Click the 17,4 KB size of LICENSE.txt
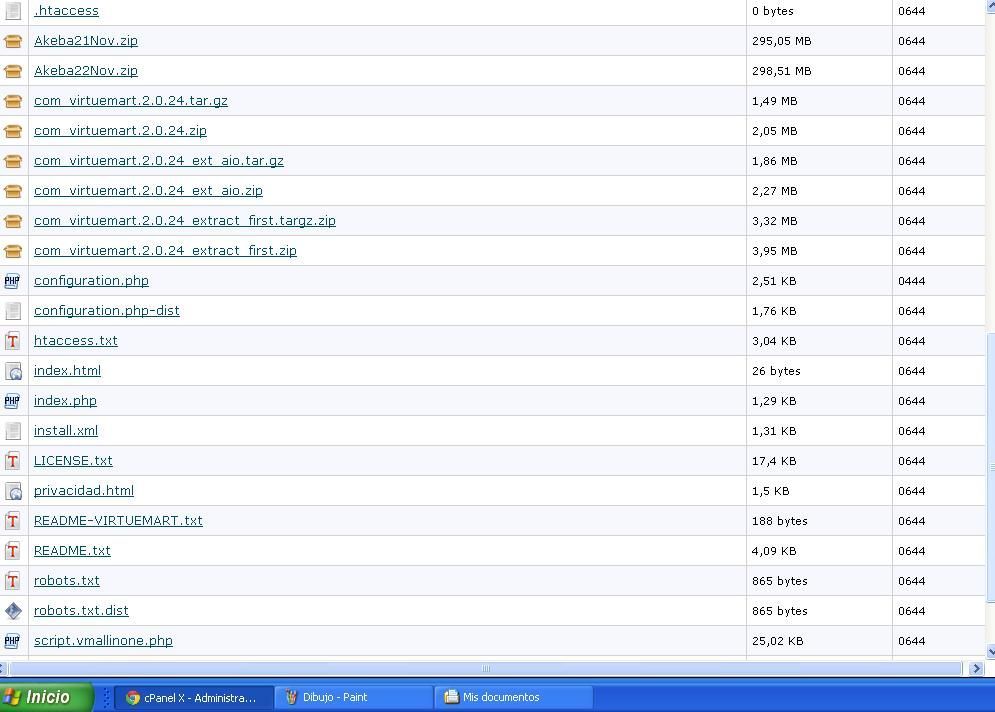Screen dimensions: 995x712 pos(774,461)
